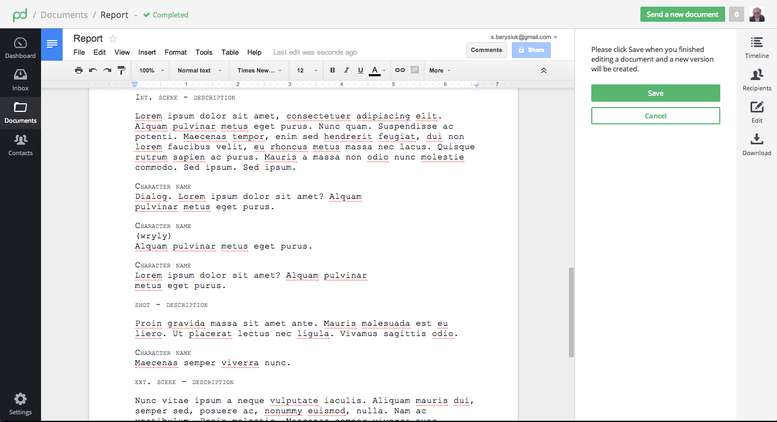Click the Undo arrow
This screenshot has width=777, height=422.
93,70
